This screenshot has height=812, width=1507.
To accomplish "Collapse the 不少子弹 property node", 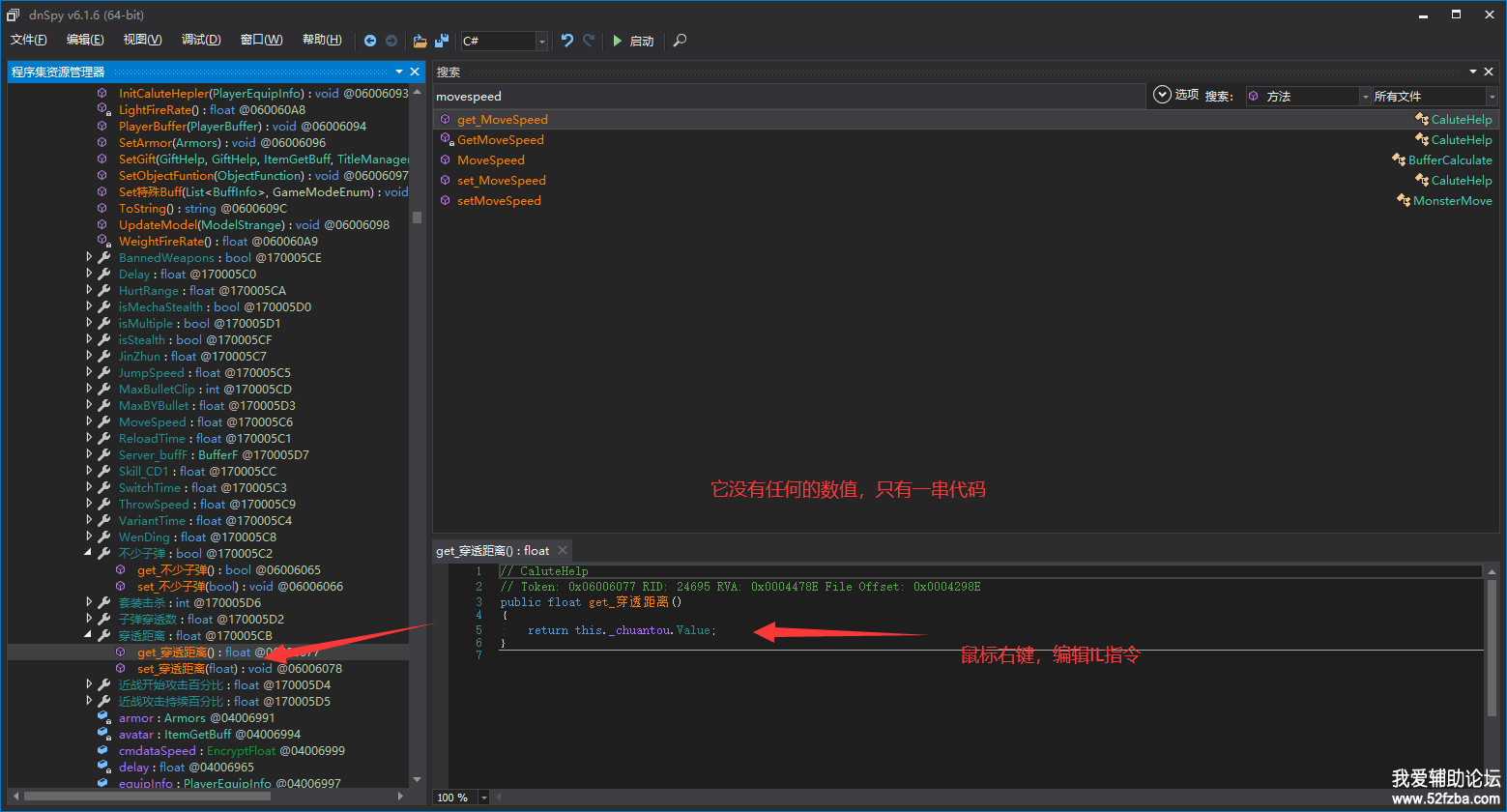I will click(90, 553).
